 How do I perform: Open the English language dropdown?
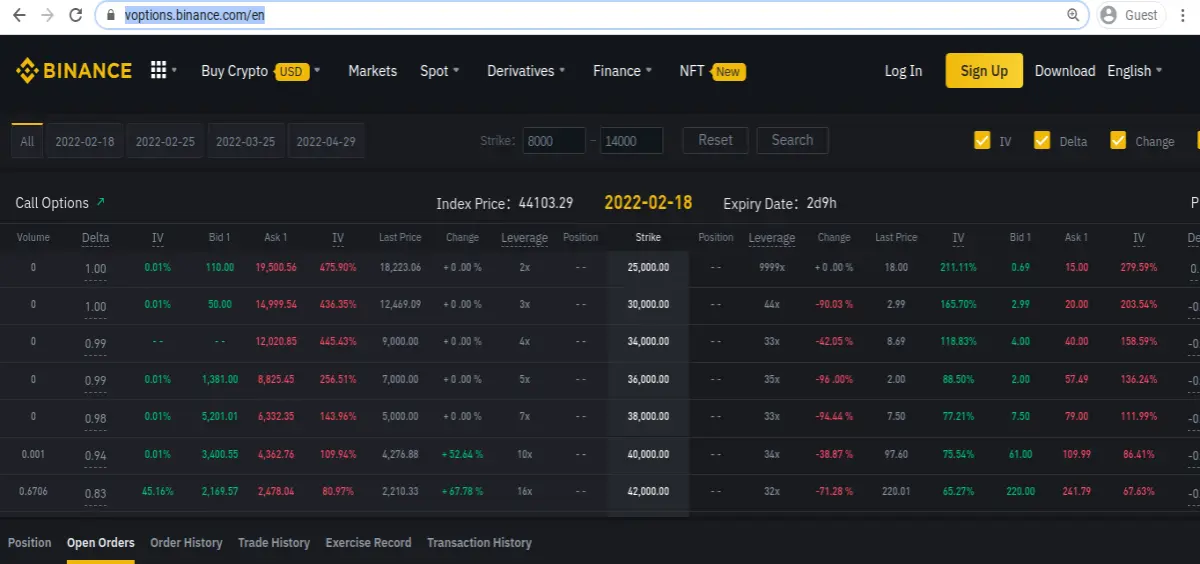pyautogui.click(x=1135, y=71)
